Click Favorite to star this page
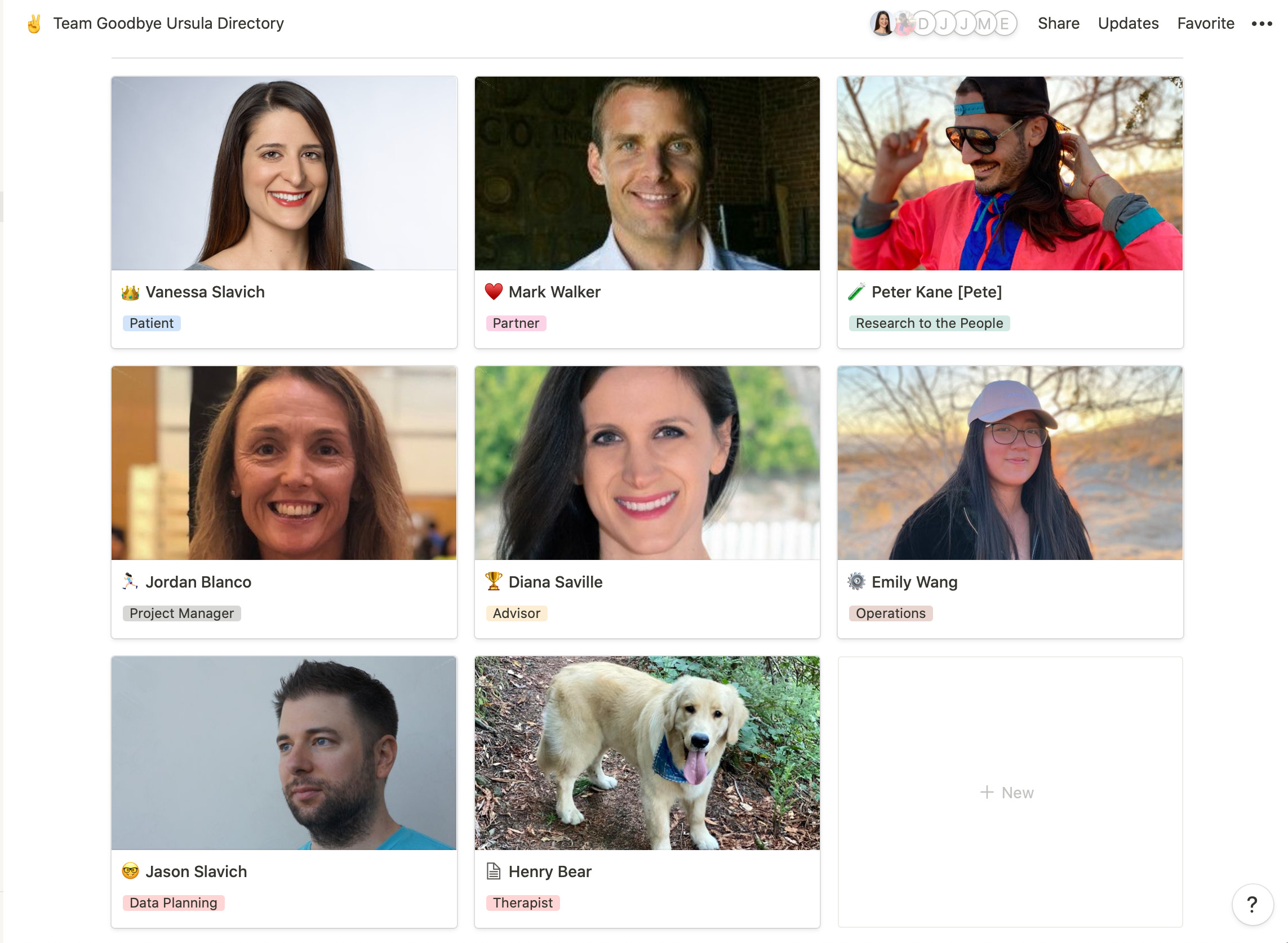This screenshot has width=1288, height=943. pos(1206,24)
